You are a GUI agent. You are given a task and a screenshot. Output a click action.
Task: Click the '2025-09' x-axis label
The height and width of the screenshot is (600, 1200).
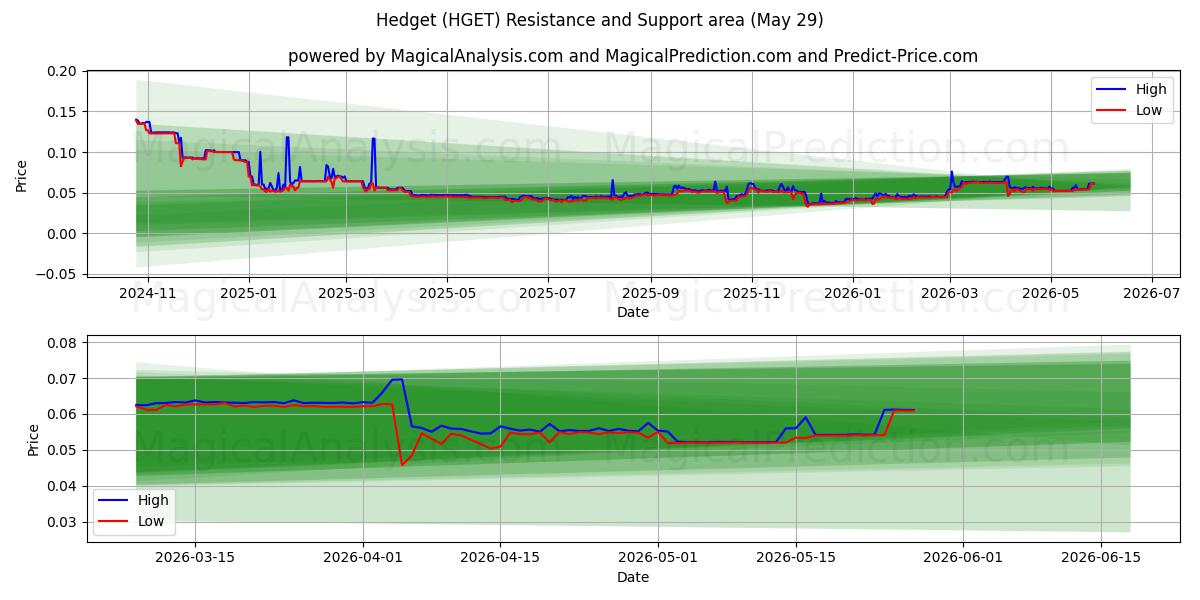pos(650,294)
